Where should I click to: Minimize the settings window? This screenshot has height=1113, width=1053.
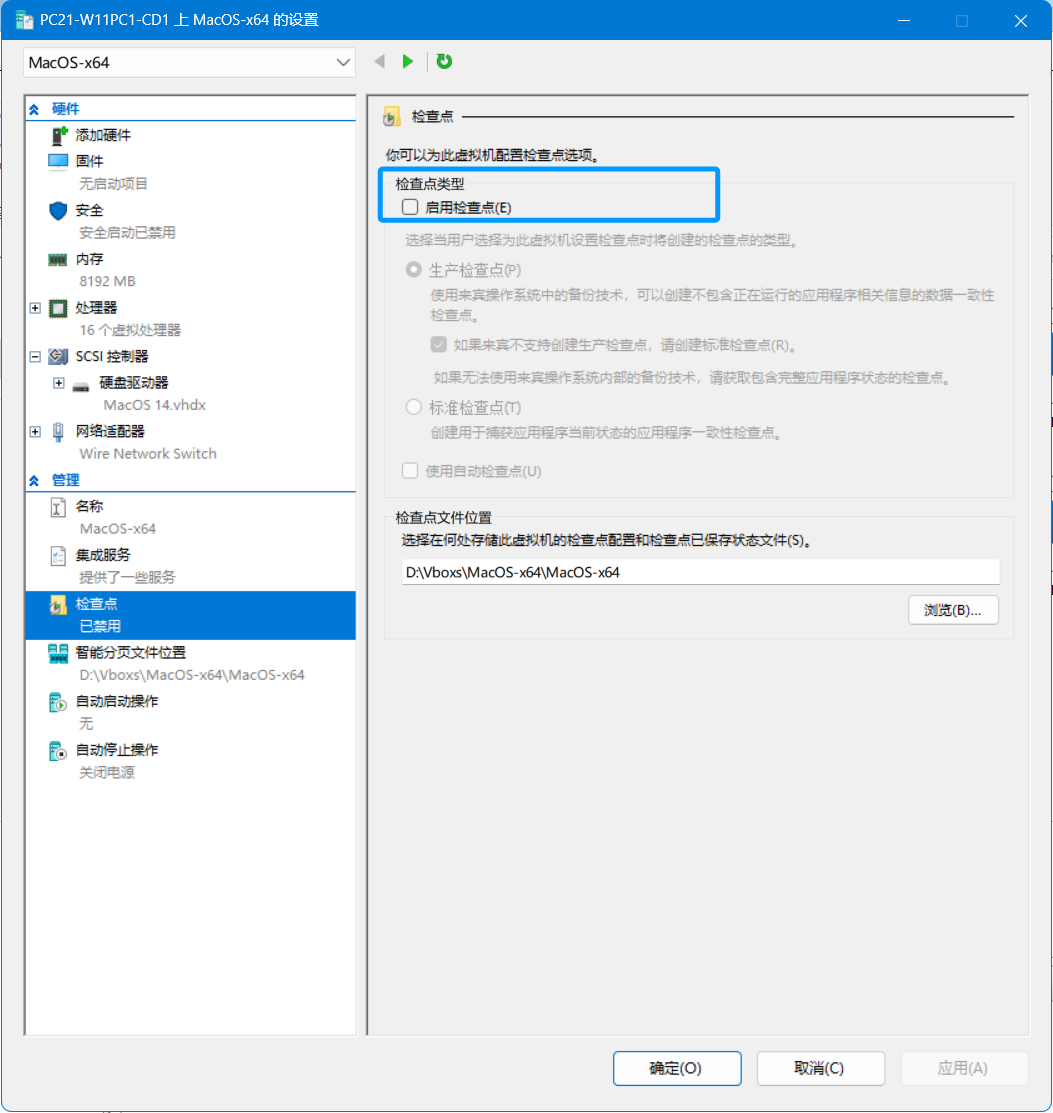904,21
